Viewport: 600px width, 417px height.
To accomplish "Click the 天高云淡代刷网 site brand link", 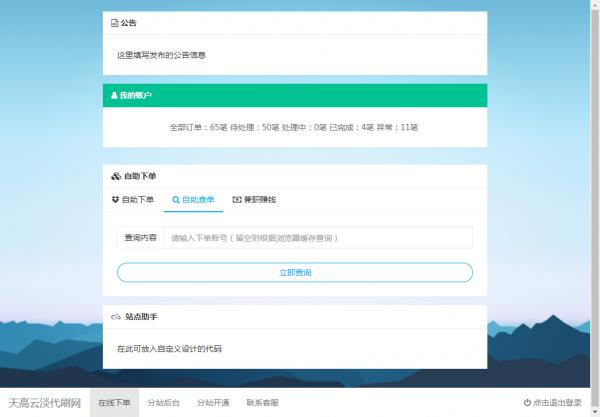I will [x=44, y=403].
